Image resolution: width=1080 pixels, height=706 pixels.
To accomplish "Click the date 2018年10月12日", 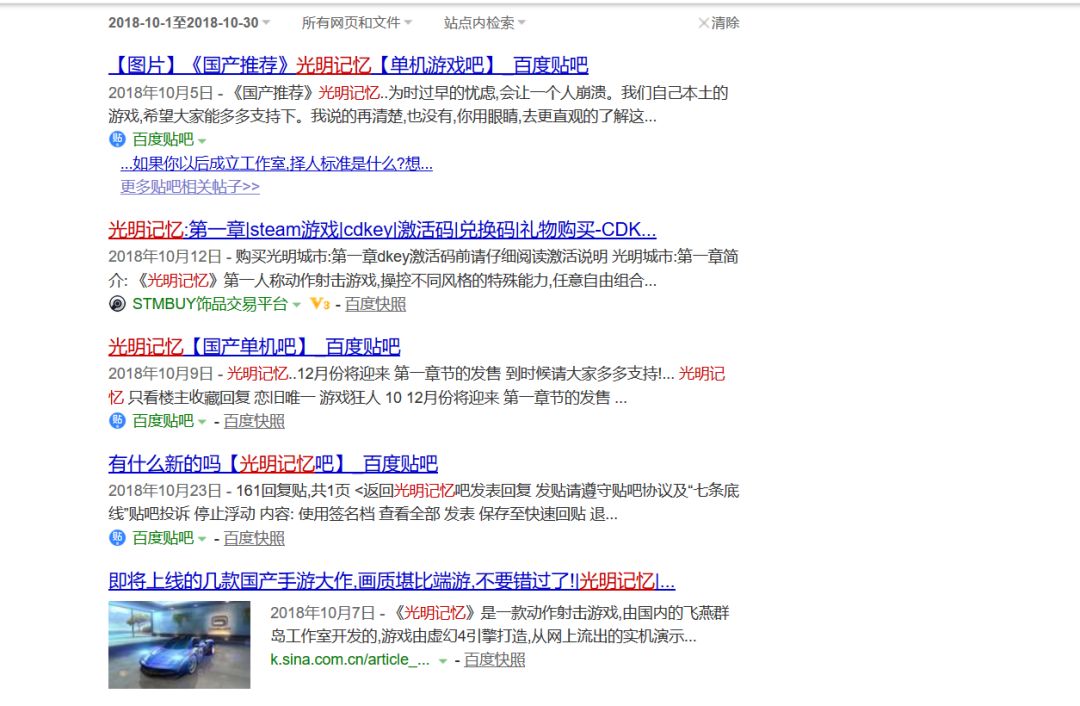I will point(165,256).
